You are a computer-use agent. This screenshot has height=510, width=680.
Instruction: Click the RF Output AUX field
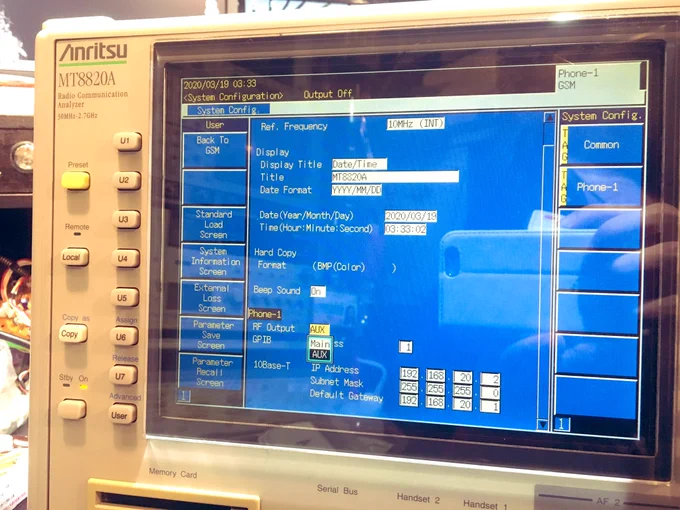click(x=320, y=330)
